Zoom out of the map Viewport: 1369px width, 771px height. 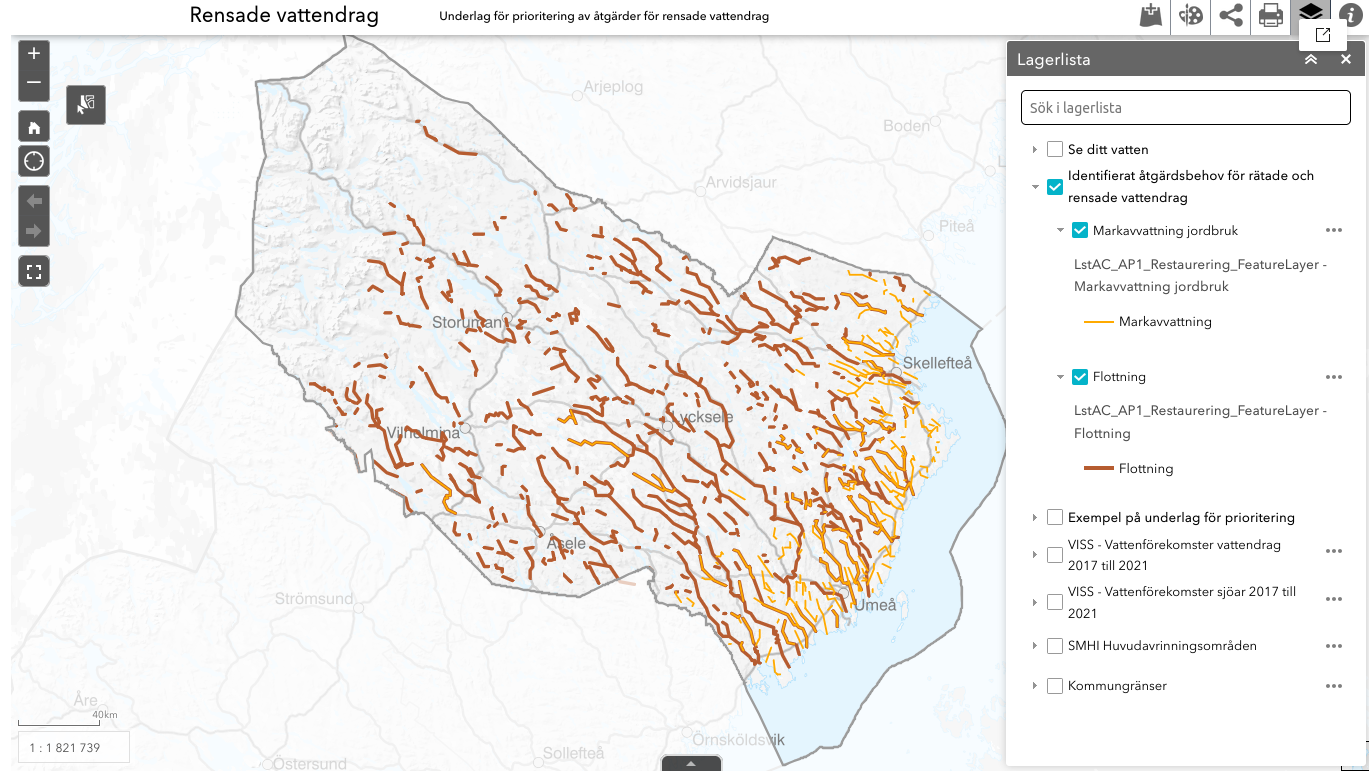pyautogui.click(x=34, y=84)
